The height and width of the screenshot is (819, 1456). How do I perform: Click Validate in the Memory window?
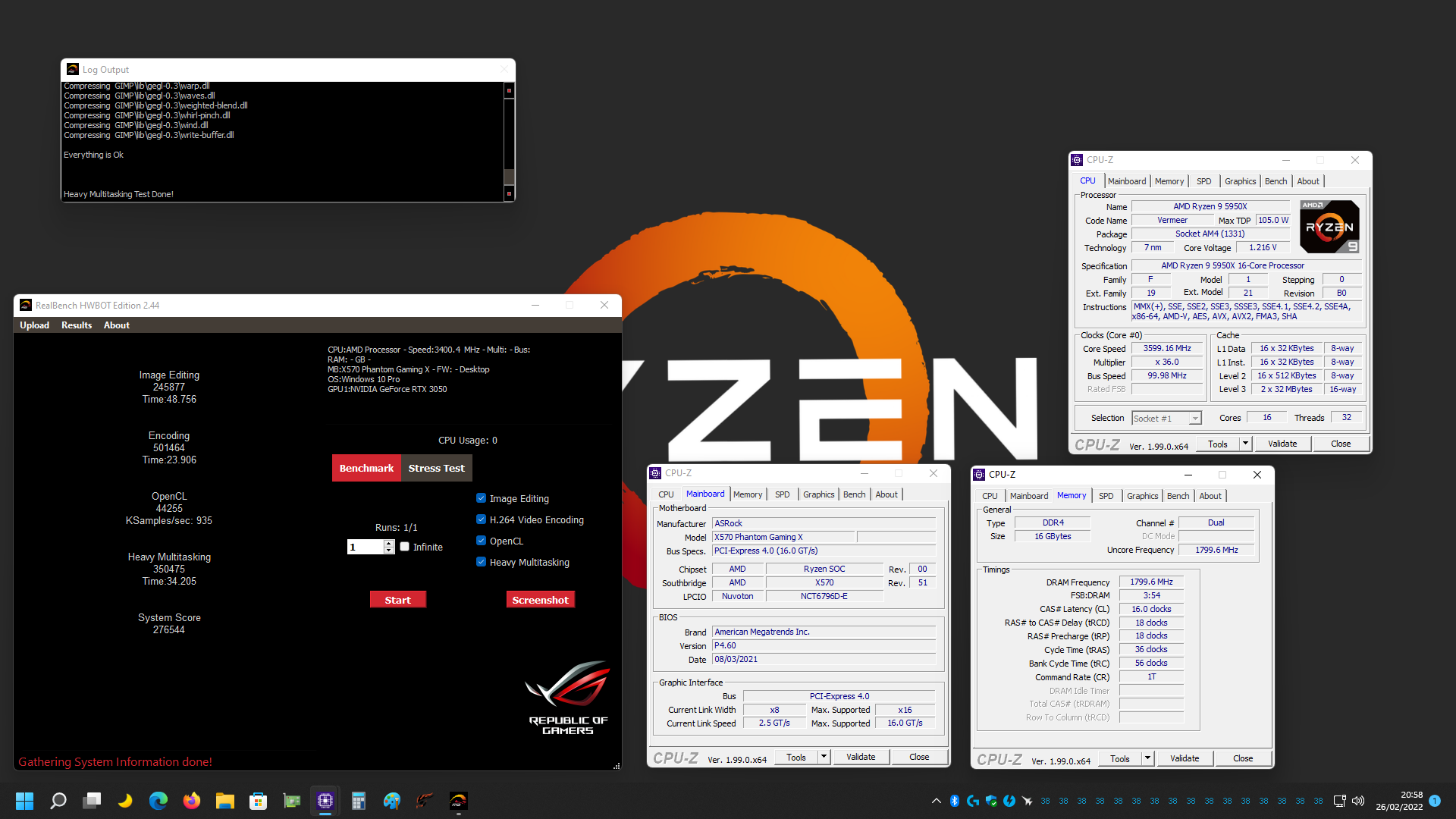[1185, 758]
